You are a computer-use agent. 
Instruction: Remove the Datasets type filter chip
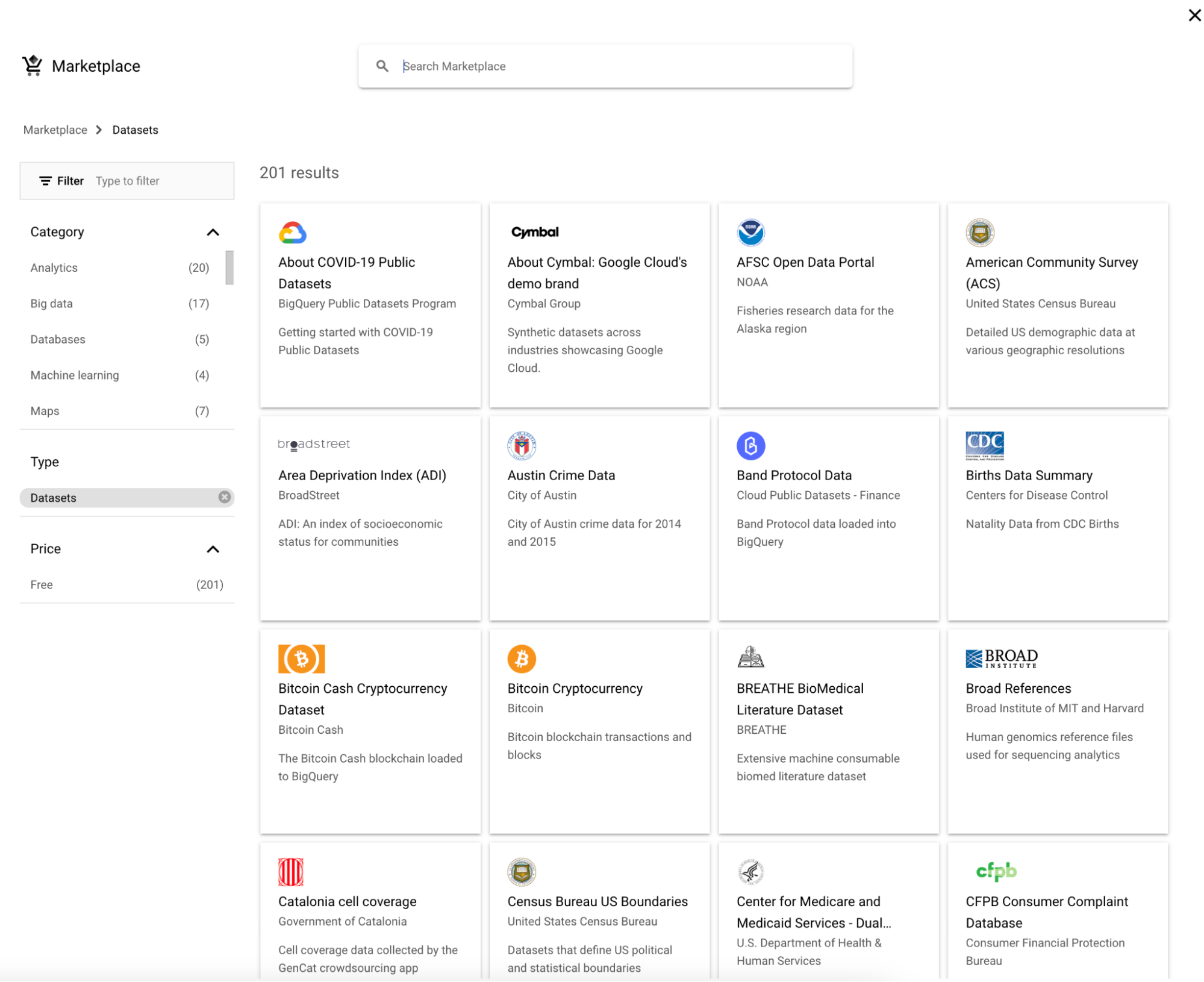click(223, 497)
